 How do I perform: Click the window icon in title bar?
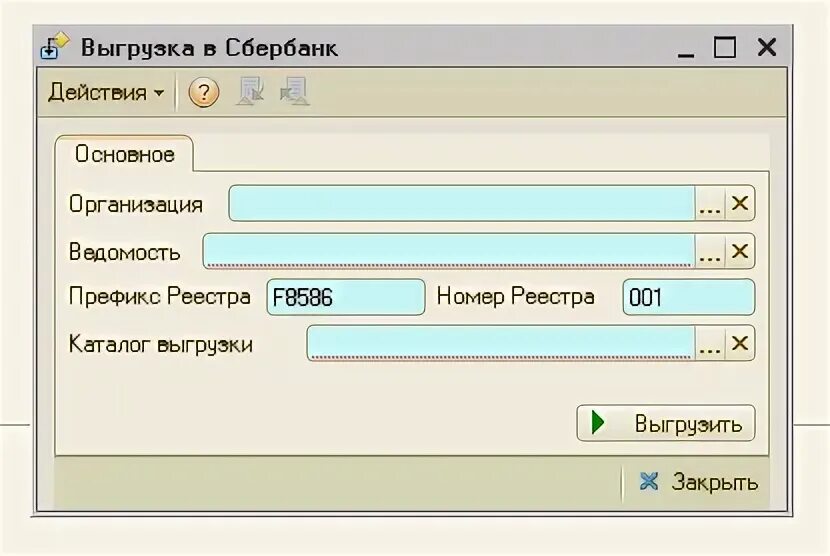(55, 47)
